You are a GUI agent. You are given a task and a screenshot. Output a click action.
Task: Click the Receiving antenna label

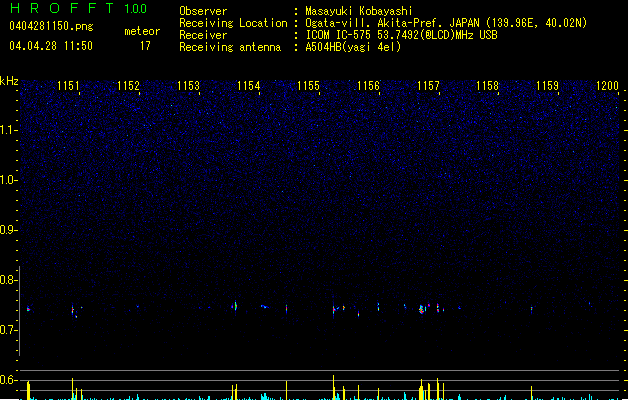click(x=230, y=47)
